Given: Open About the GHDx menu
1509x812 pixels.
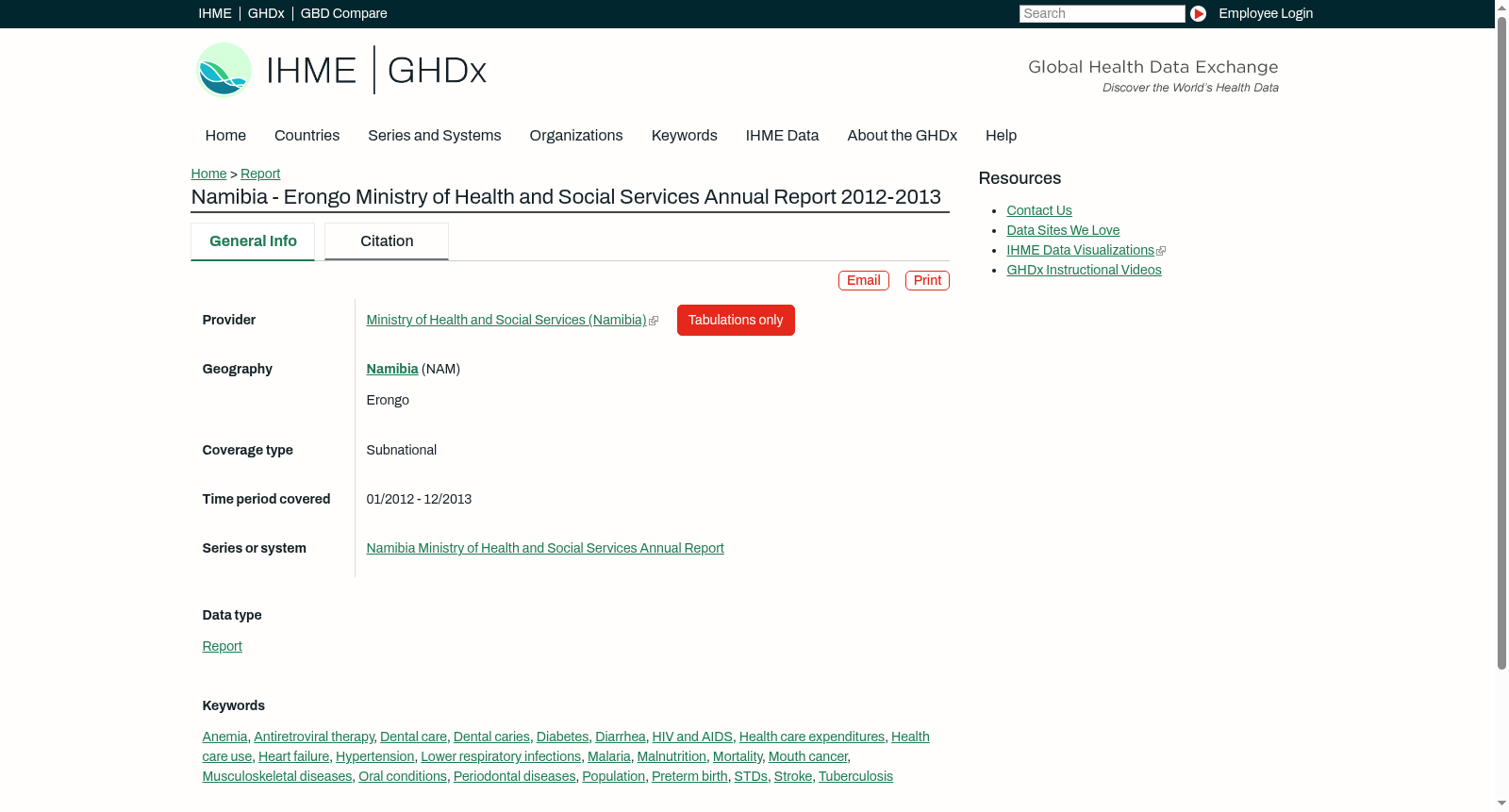Looking at the screenshot, I should (902, 136).
